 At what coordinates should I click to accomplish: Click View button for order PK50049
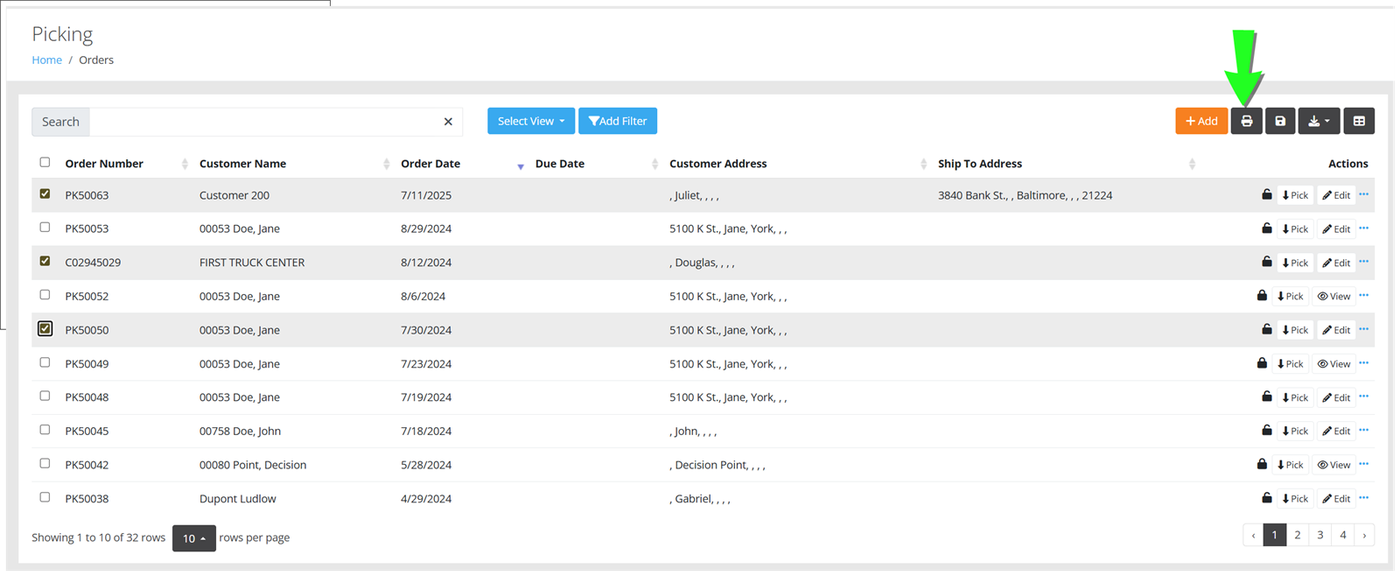click(1334, 364)
